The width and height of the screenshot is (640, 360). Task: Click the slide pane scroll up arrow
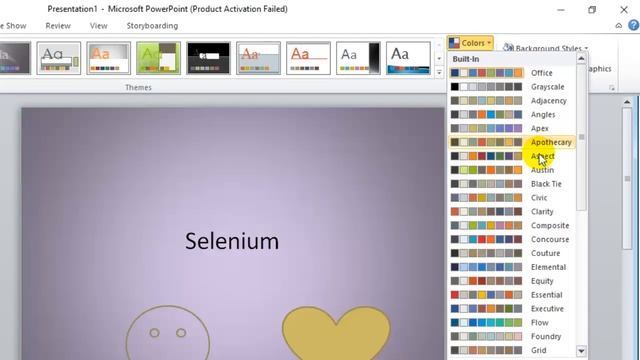tap(627, 102)
